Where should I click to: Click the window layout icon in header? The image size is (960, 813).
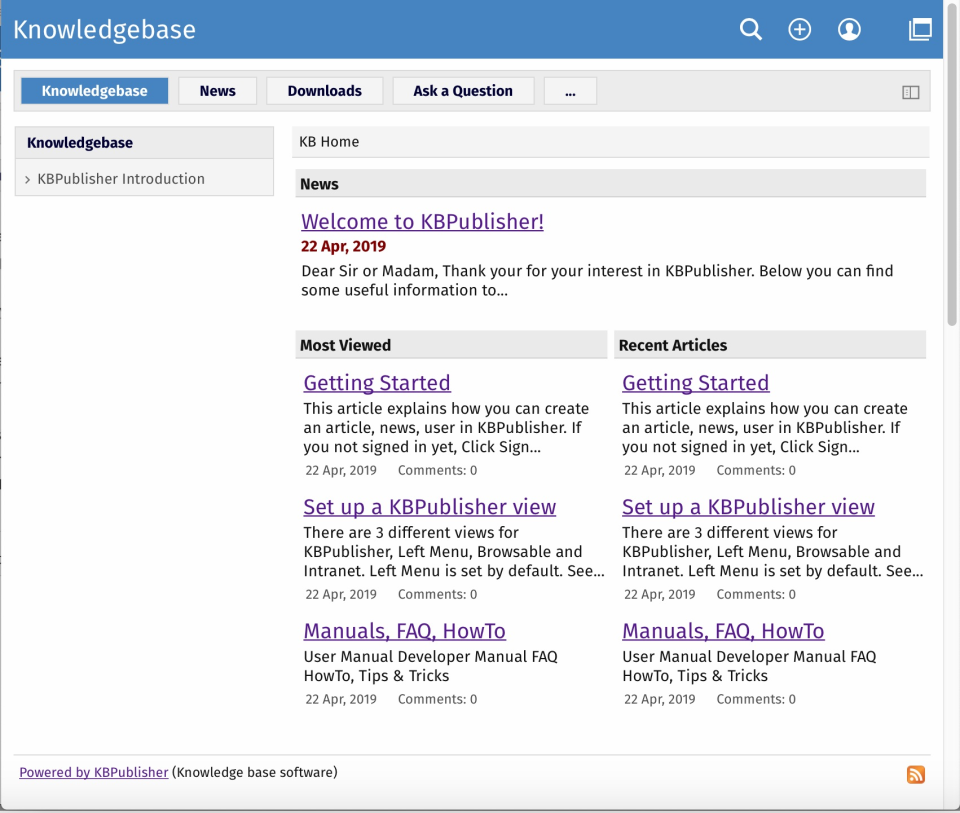click(920, 29)
